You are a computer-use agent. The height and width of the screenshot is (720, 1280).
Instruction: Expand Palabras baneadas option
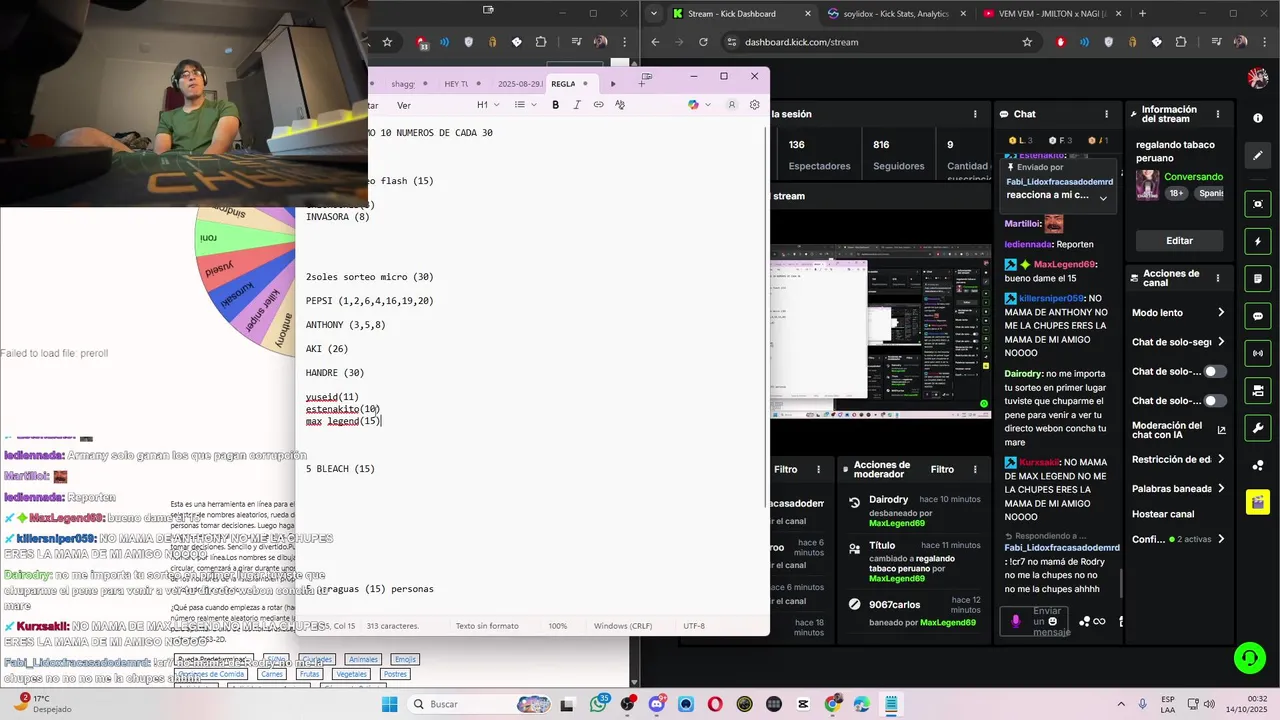click(1220, 488)
